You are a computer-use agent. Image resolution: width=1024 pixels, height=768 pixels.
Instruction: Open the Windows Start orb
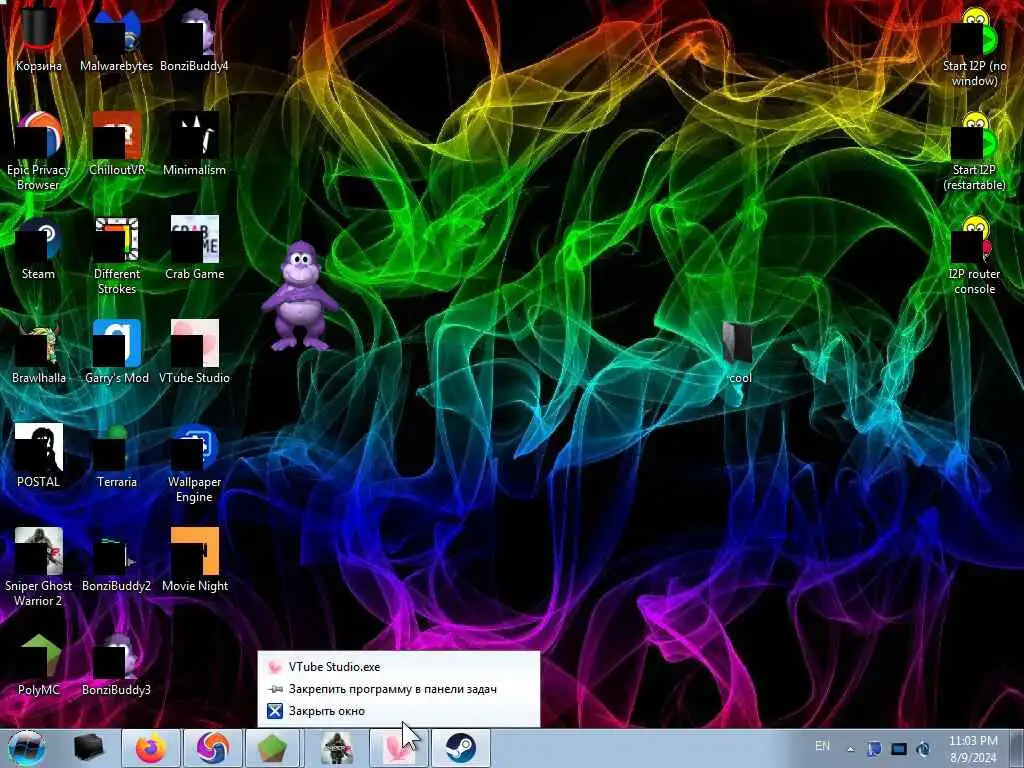pyautogui.click(x=27, y=748)
